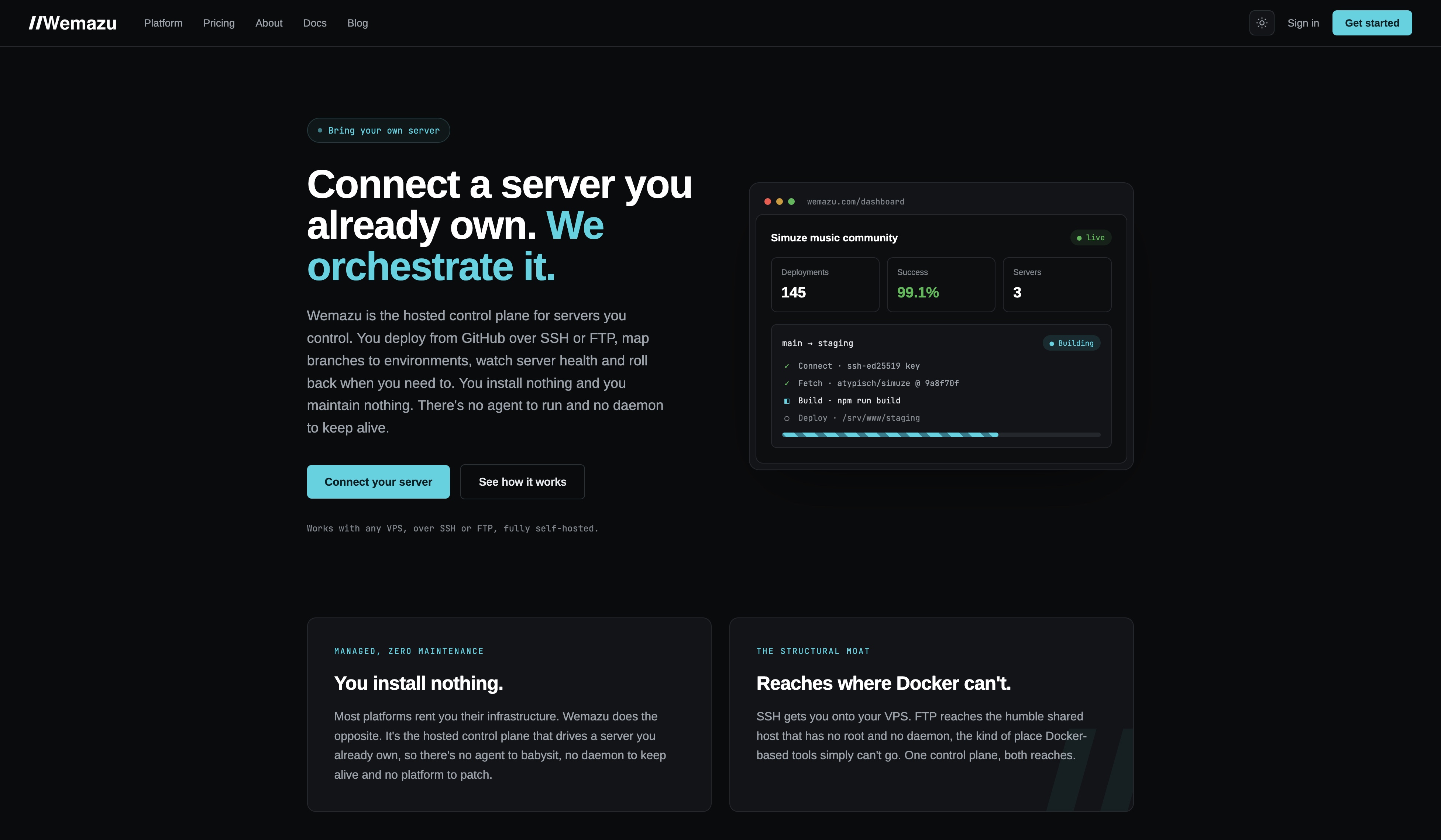The width and height of the screenshot is (1441, 840).
Task: Click the Building status badge
Action: 1071,343
